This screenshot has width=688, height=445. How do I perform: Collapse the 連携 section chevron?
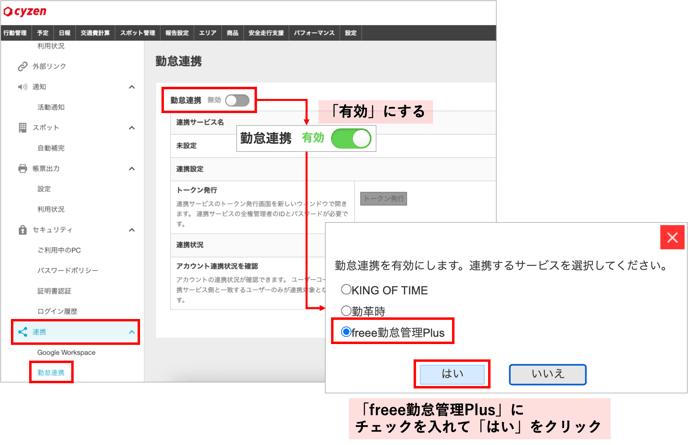[x=132, y=332]
